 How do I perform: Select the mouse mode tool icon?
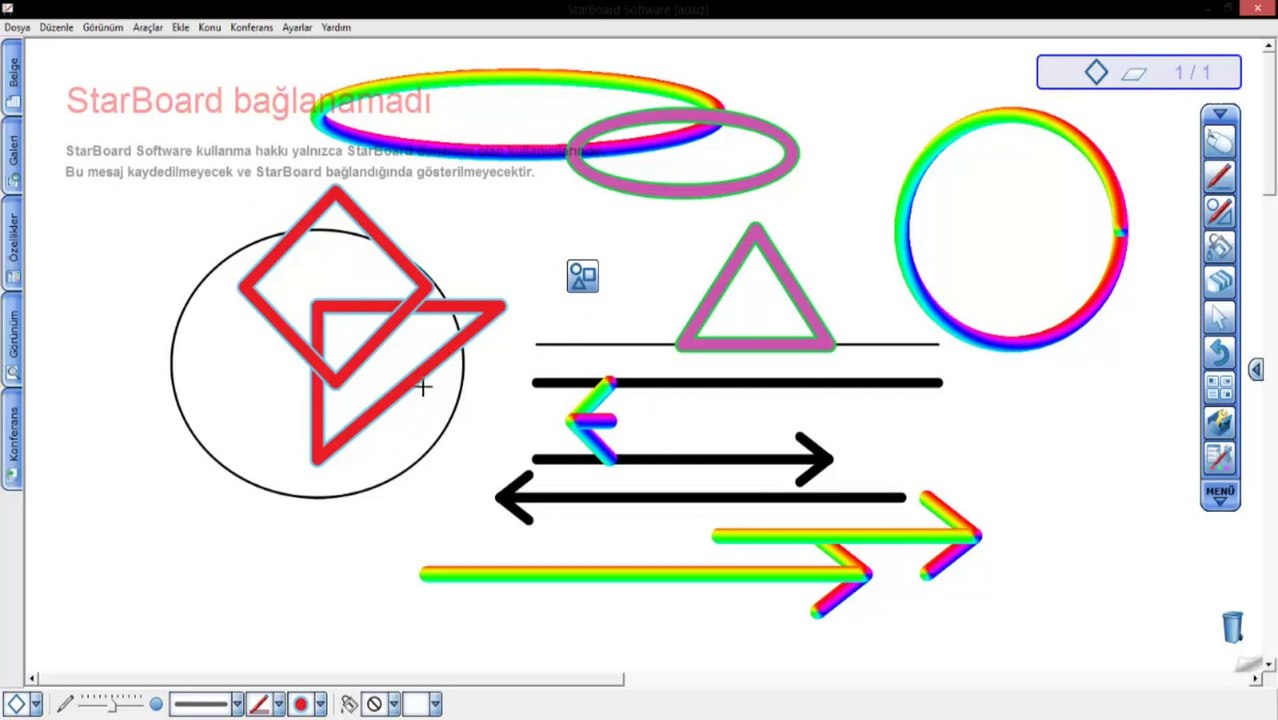[x=1220, y=142]
